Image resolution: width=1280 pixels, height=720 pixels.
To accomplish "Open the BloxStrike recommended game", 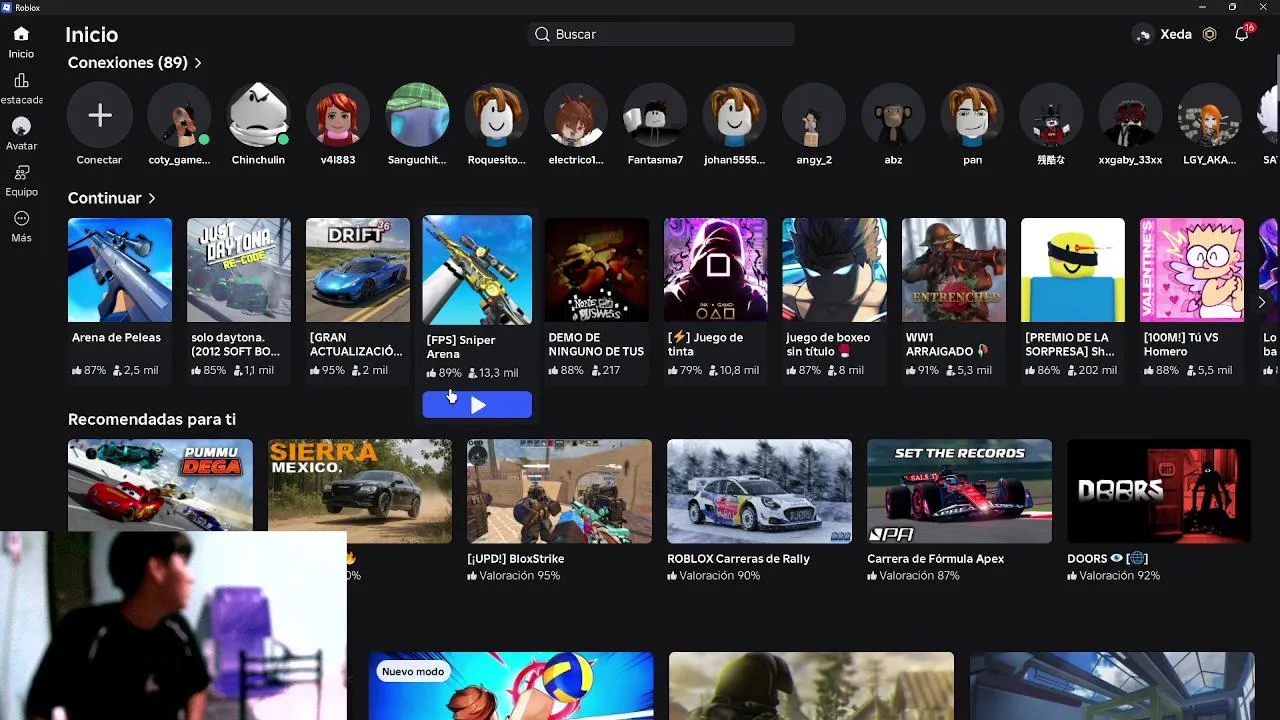I will 559,491.
